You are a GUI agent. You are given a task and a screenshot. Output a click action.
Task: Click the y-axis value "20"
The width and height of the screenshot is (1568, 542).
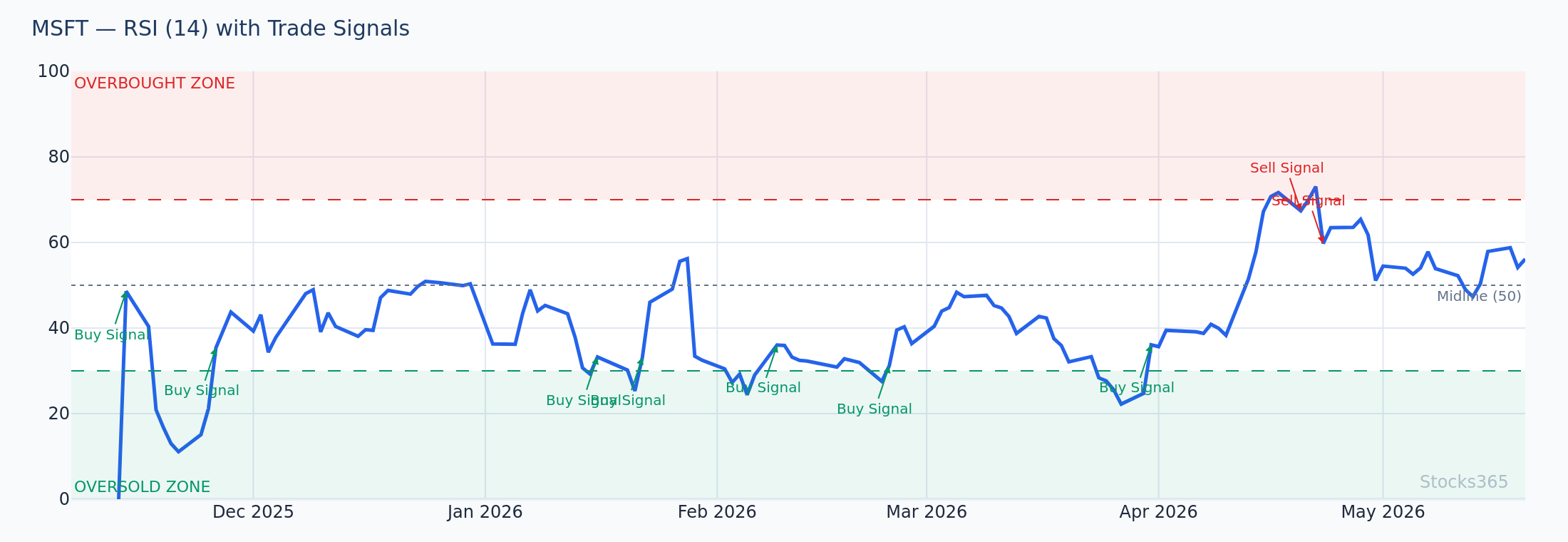(58, 414)
